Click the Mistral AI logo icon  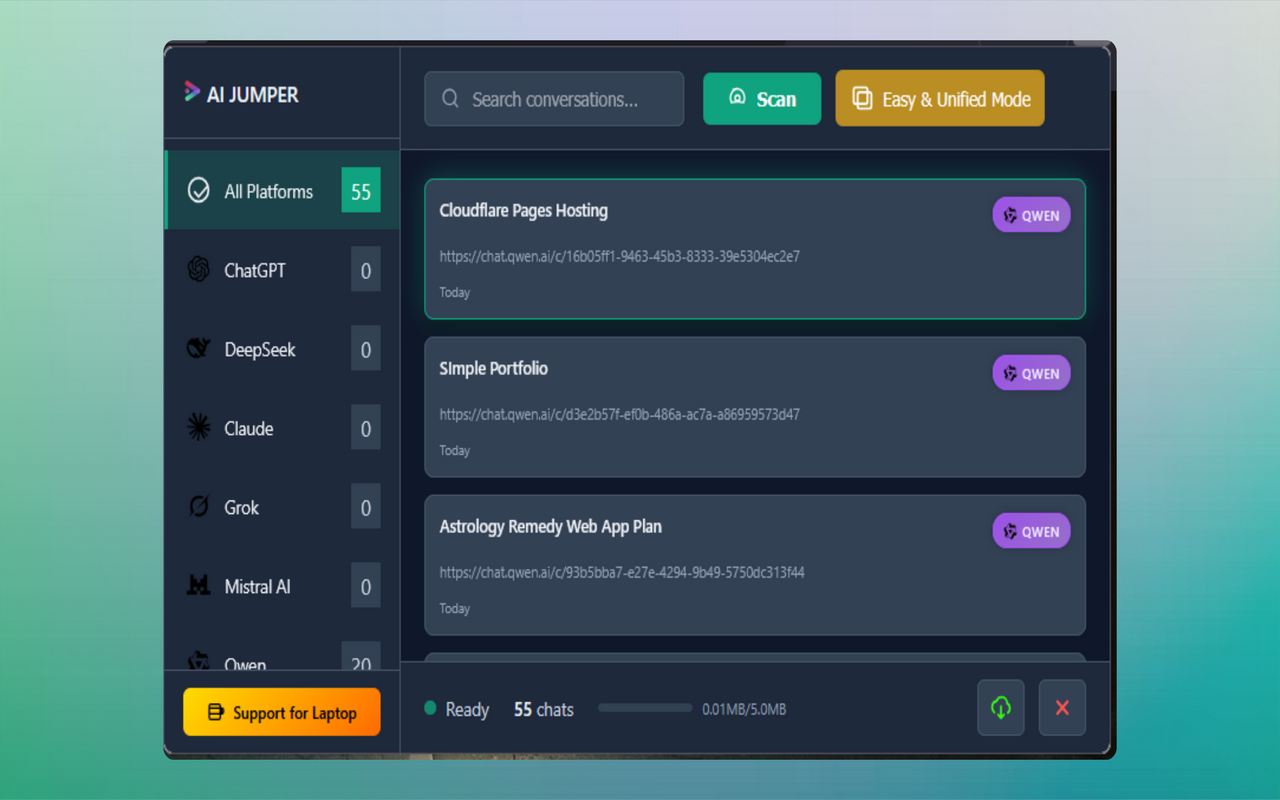(x=198, y=586)
